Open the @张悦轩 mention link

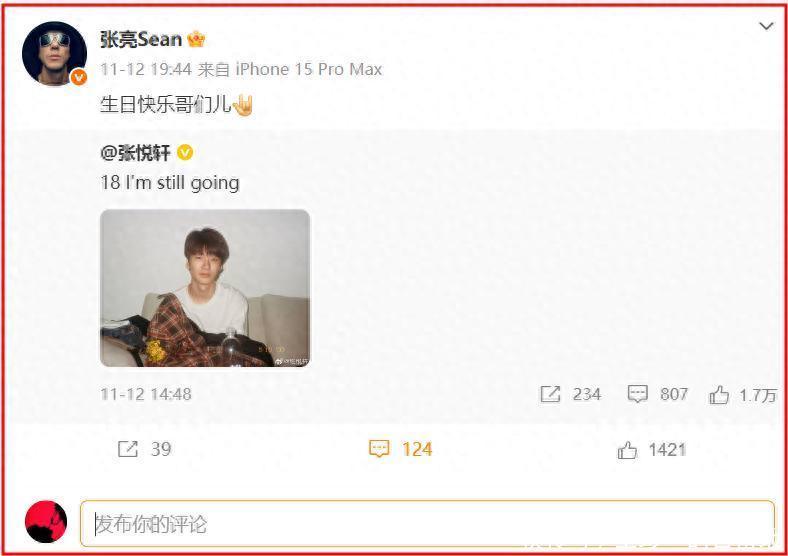point(136,152)
